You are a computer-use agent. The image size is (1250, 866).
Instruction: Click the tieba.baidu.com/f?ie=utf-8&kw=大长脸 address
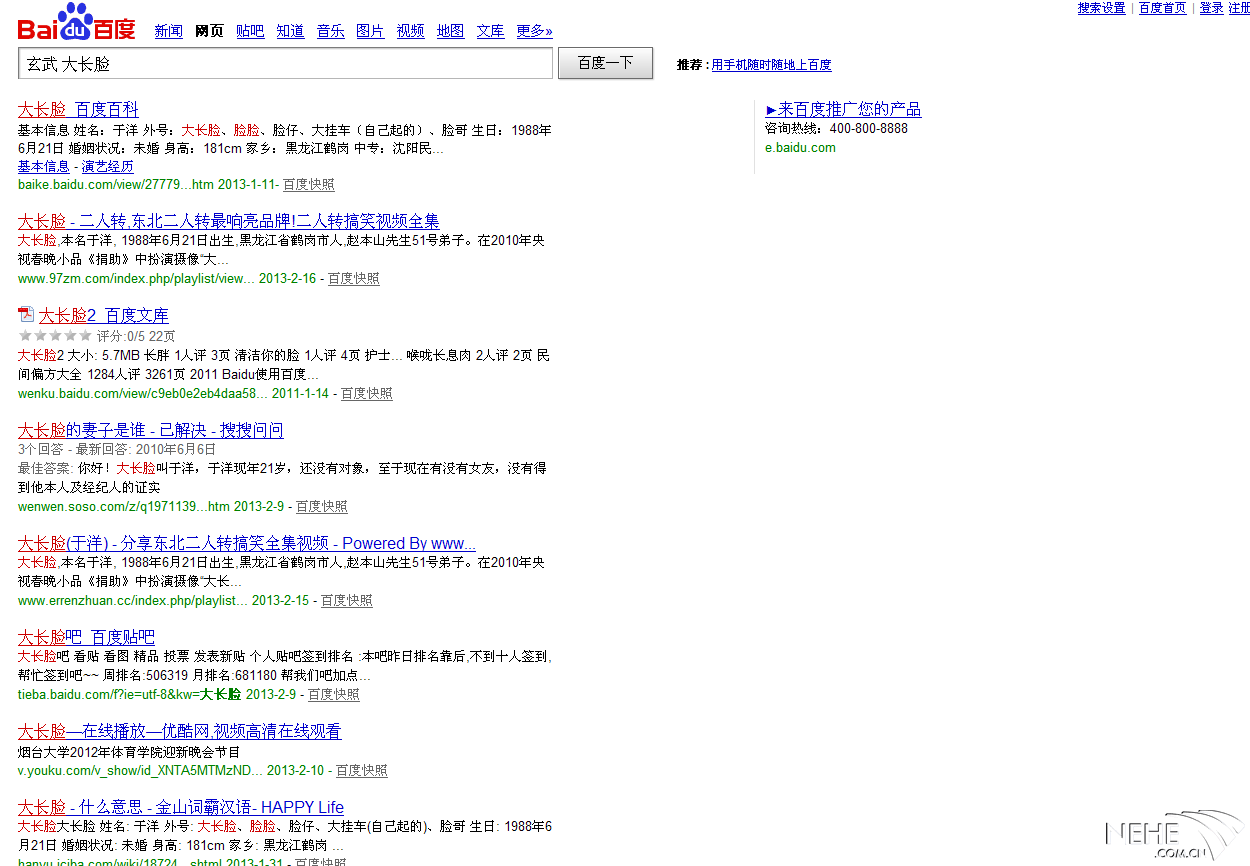click(x=130, y=695)
